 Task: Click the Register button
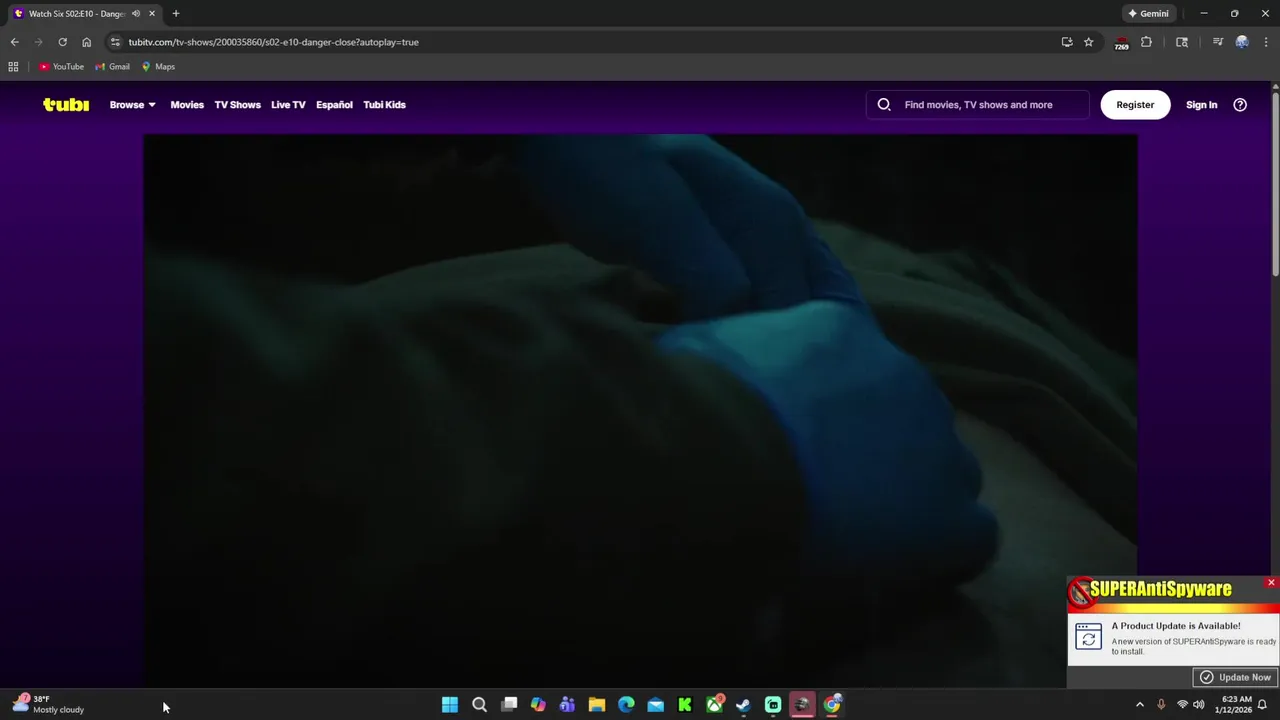[x=1135, y=105]
